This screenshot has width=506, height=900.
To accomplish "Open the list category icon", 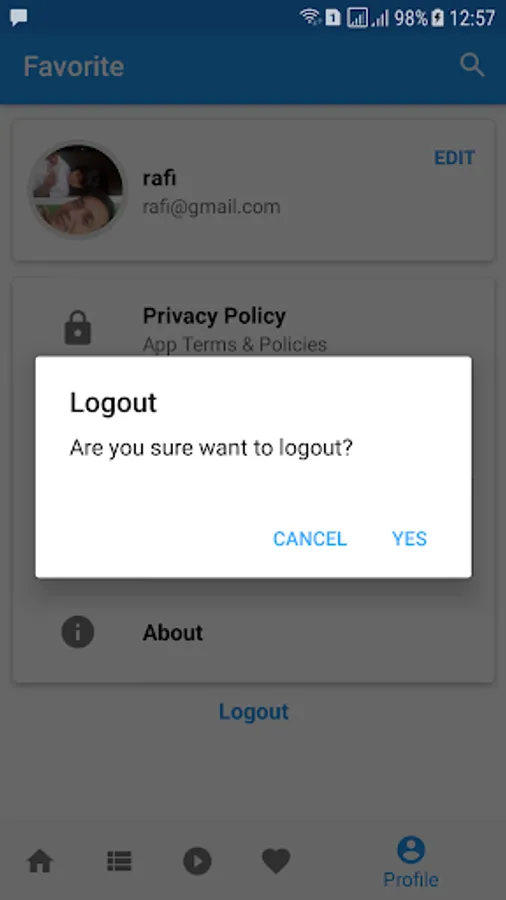I will click(119, 861).
